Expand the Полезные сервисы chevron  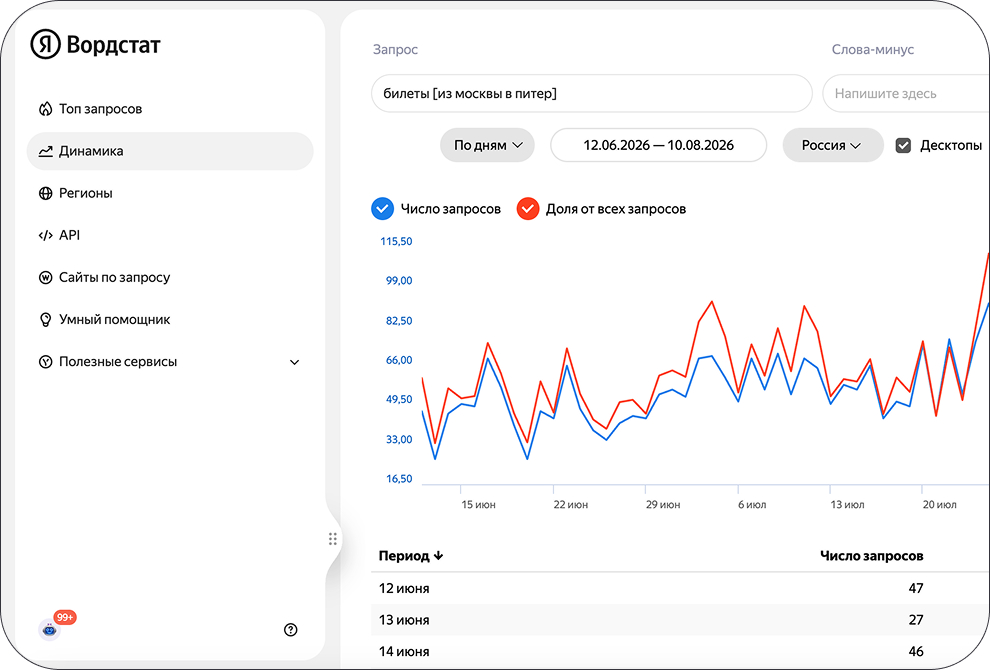pyautogui.click(x=294, y=362)
